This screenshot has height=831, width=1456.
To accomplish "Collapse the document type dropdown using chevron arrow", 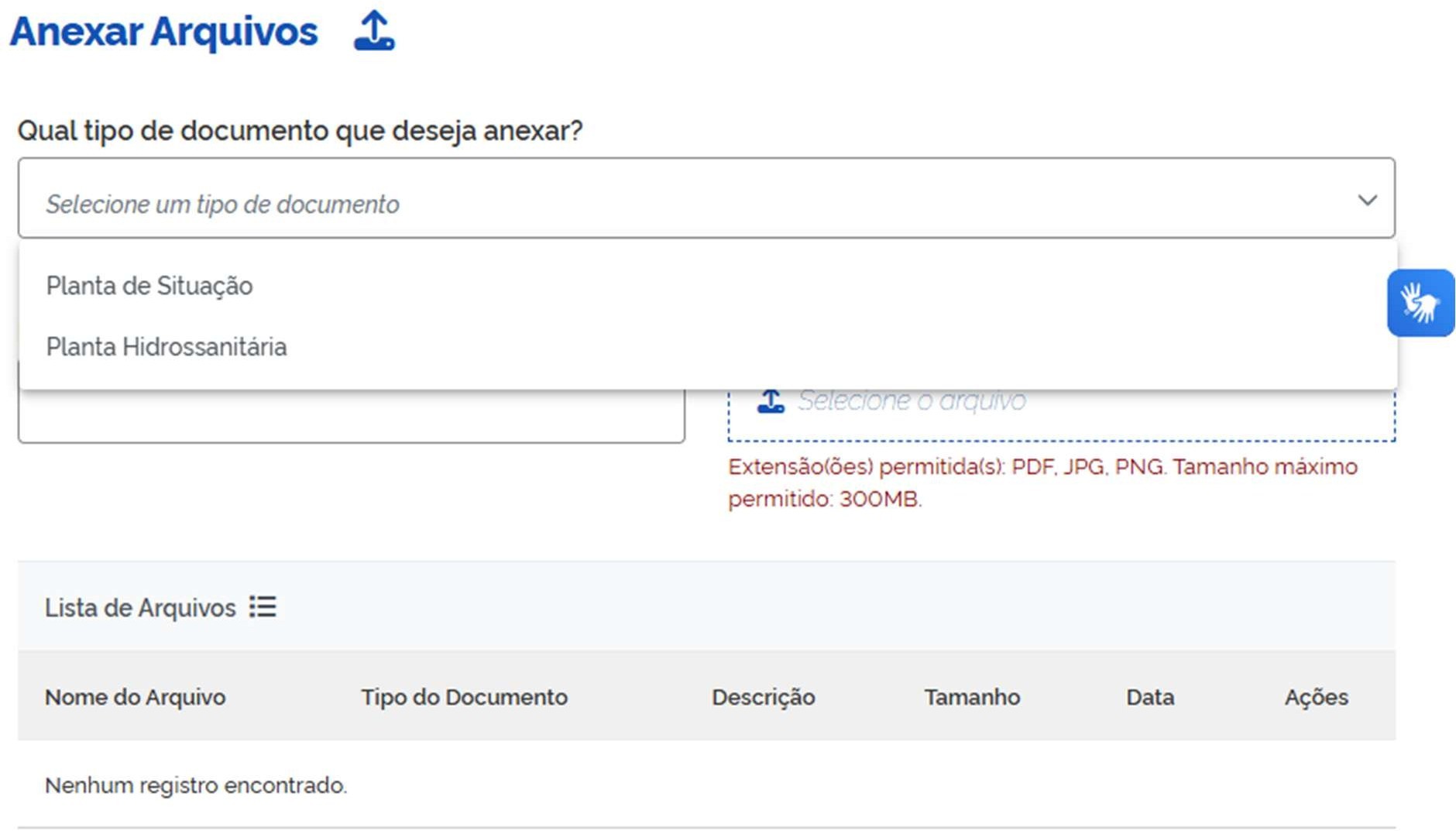I will (1367, 200).
